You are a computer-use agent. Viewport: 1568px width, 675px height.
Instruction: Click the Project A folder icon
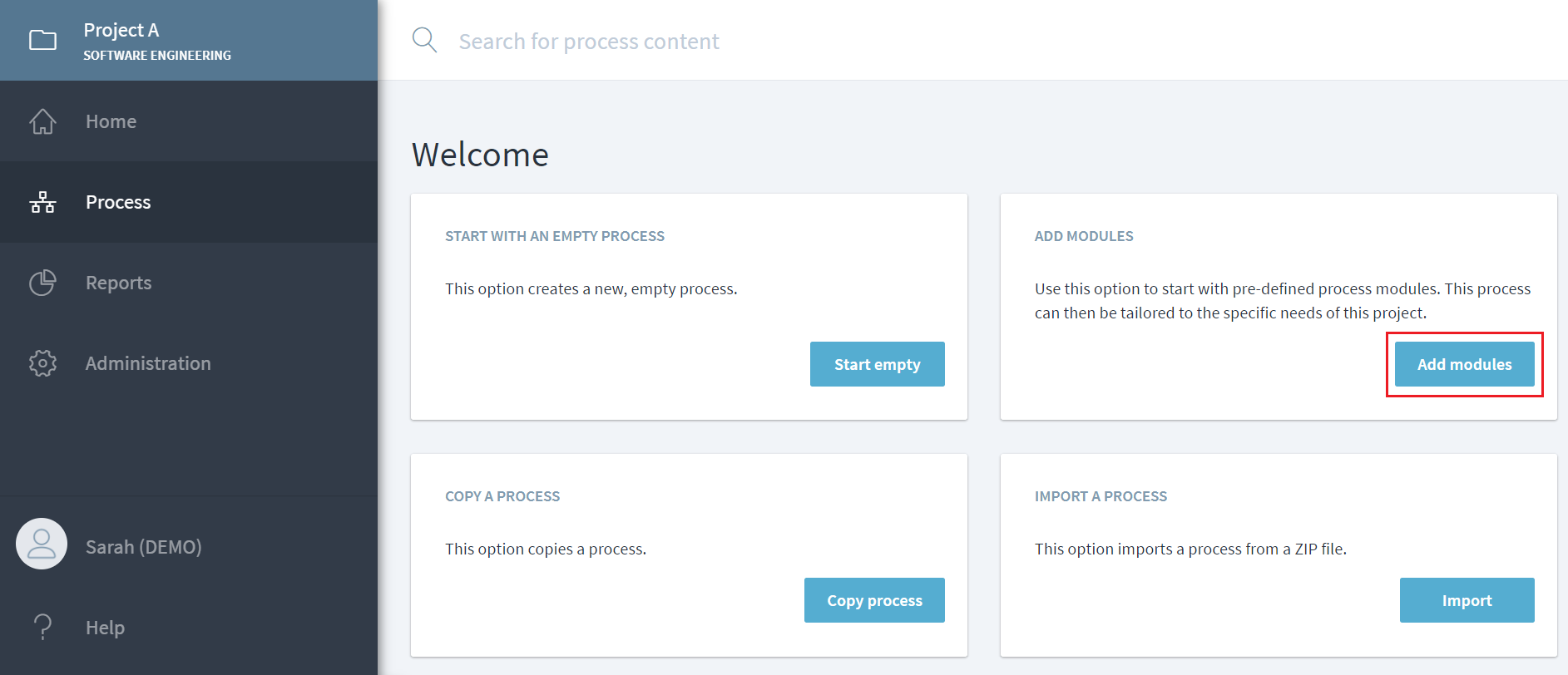(42, 40)
